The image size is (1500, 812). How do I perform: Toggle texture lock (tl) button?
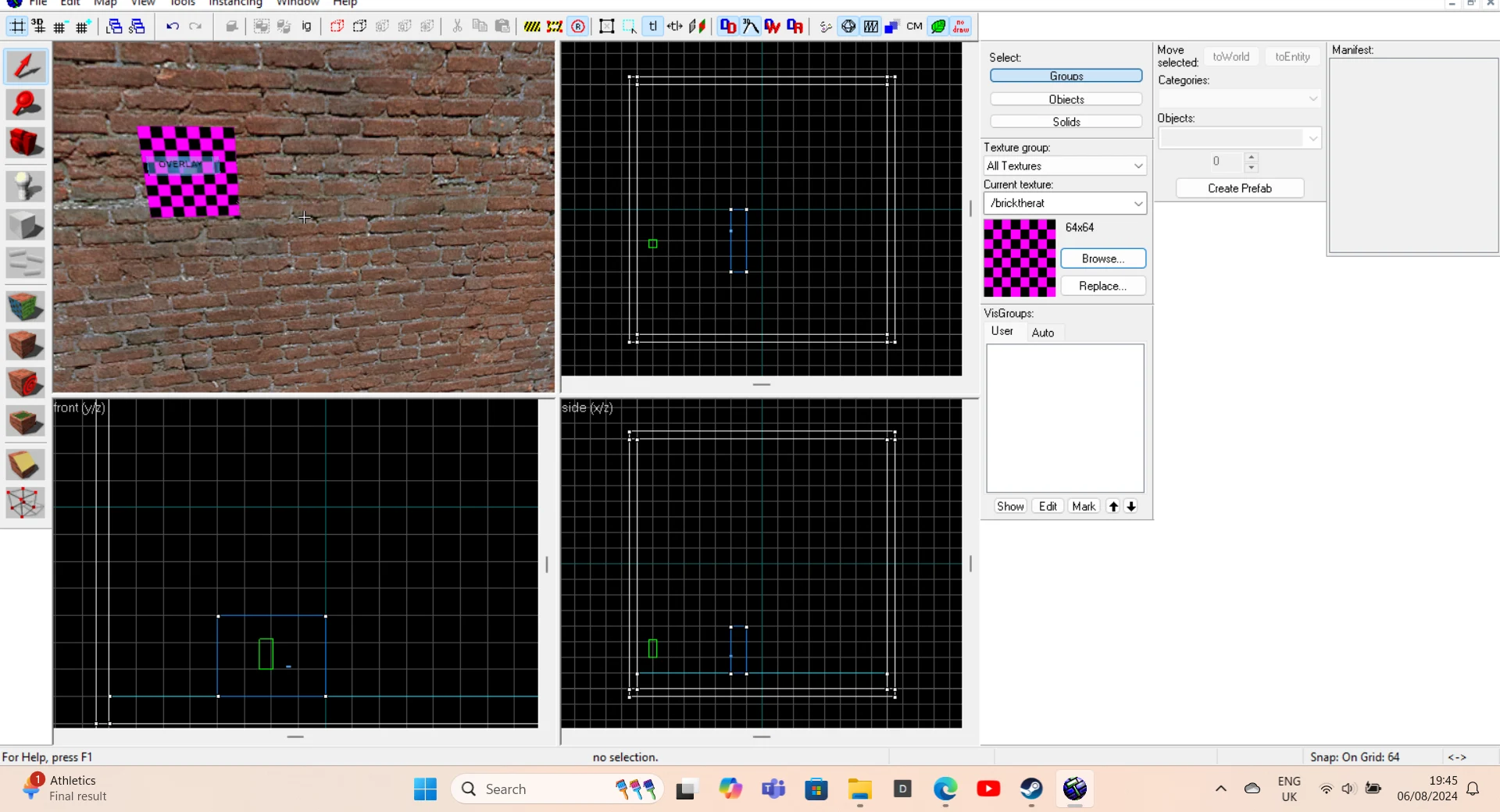pos(652,27)
